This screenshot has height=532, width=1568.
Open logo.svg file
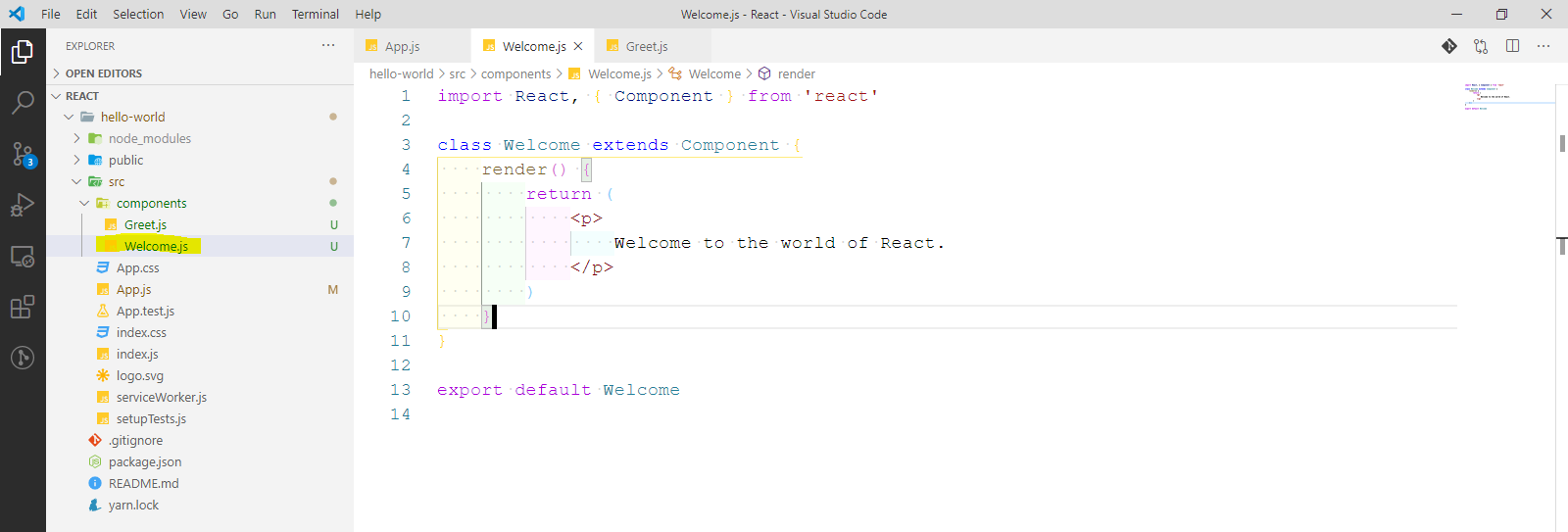200,375
